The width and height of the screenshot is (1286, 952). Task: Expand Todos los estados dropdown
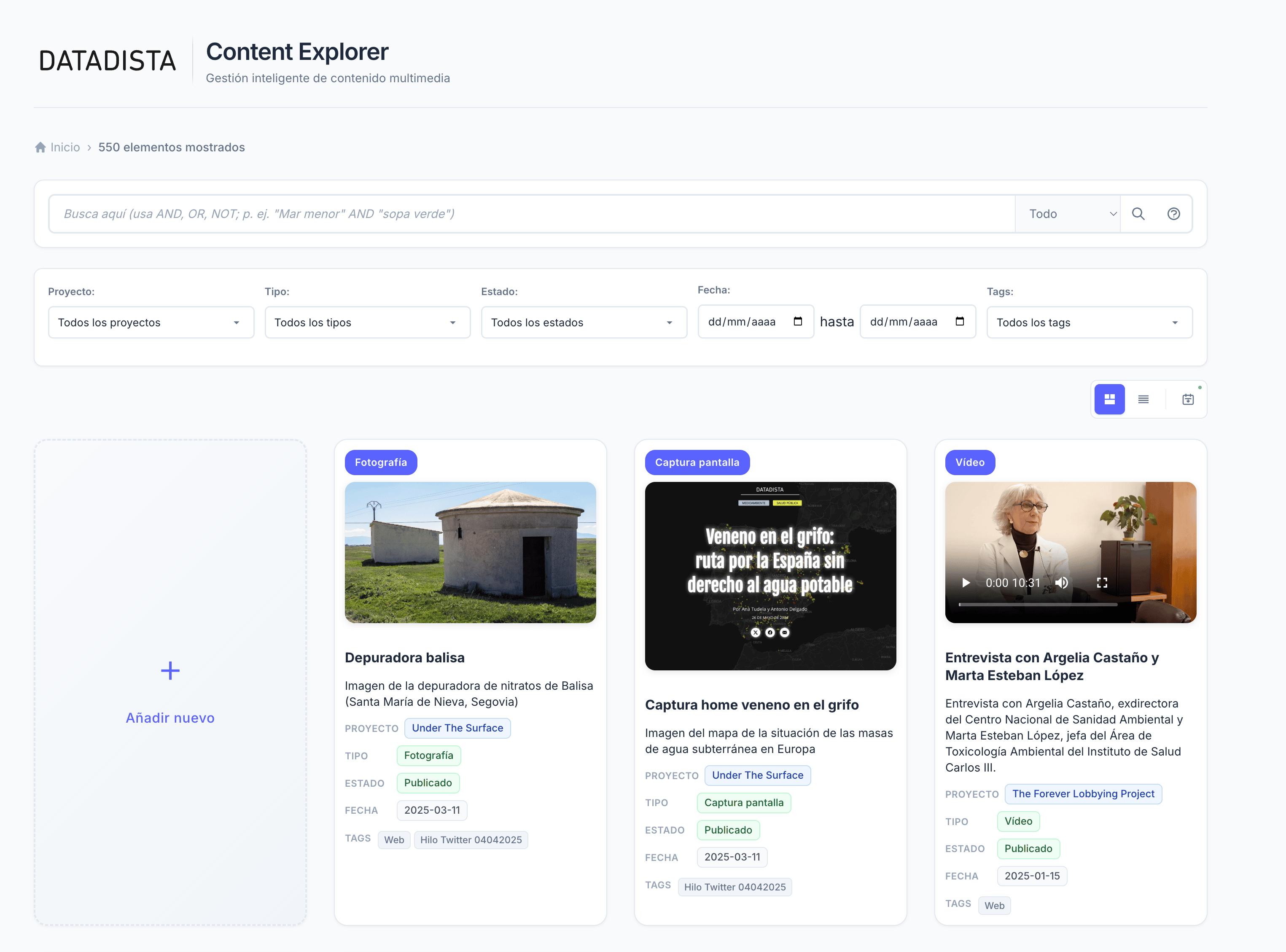[x=584, y=322]
